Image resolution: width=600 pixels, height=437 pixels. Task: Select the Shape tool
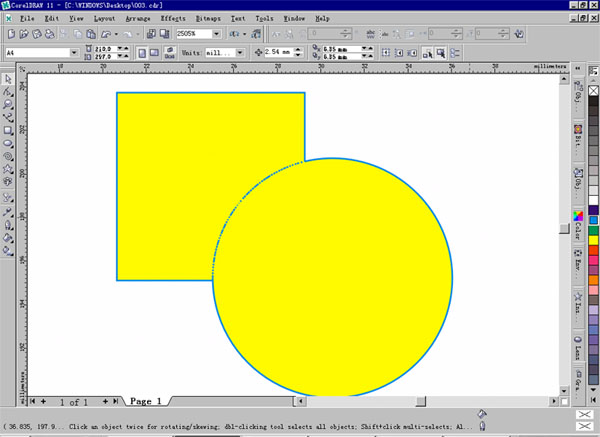point(8,92)
